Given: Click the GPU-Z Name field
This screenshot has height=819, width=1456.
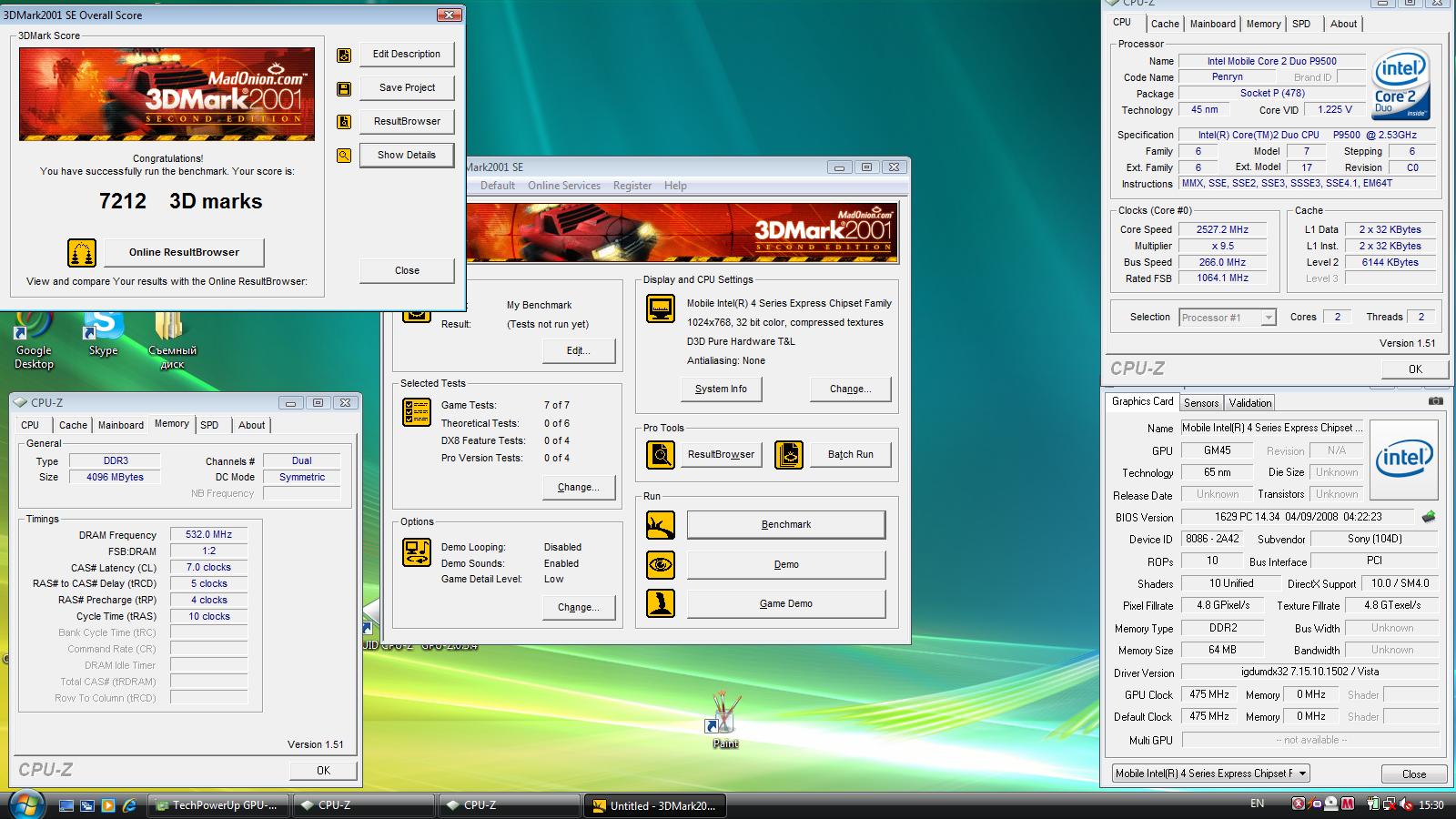Looking at the screenshot, I should point(1272,428).
